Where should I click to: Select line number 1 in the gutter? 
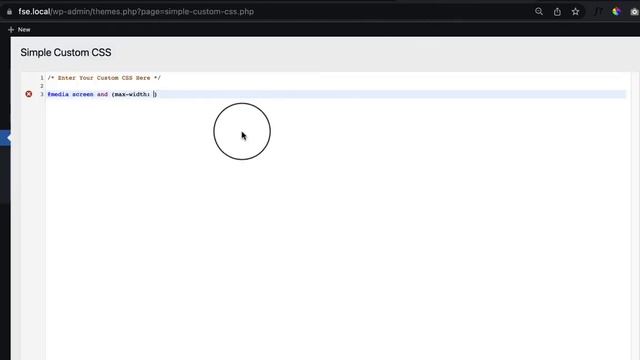[x=42, y=78]
